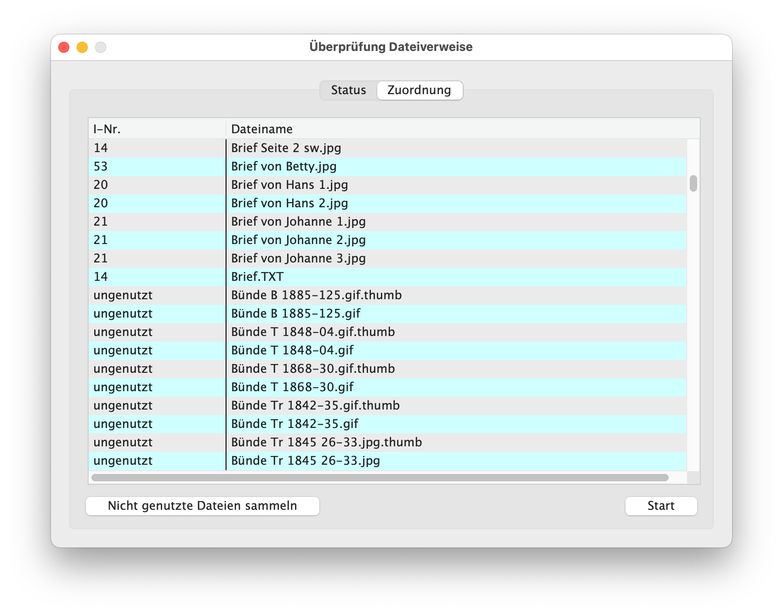The width and height of the screenshot is (783, 615).
Task: Click the Start button
Action: pos(660,506)
